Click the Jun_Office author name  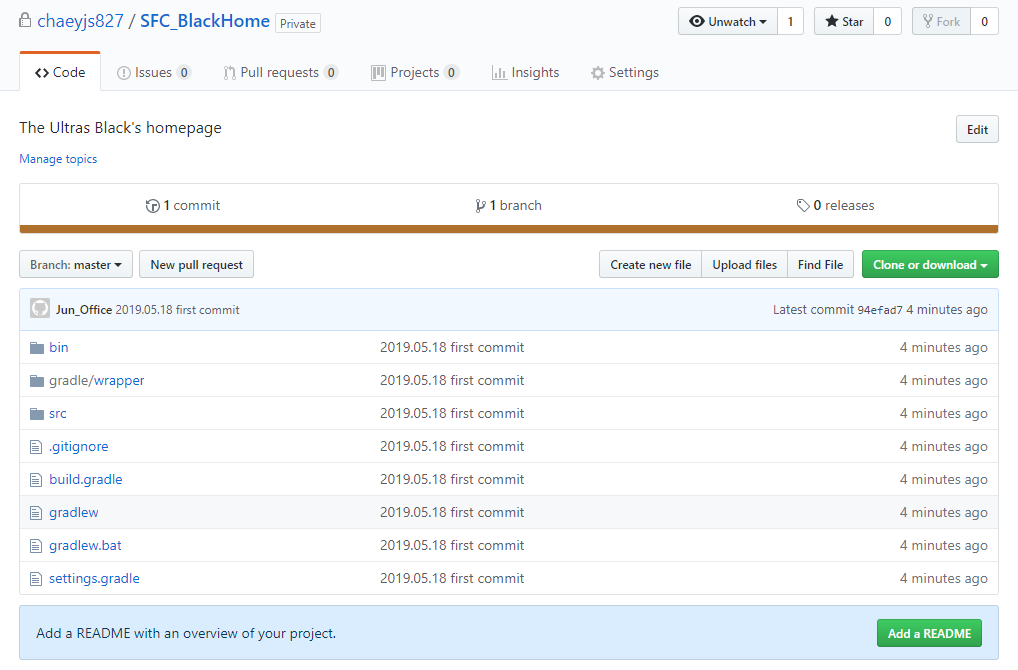pos(84,310)
